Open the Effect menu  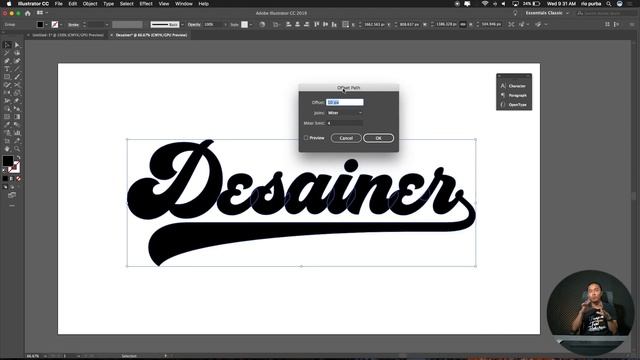146,4
